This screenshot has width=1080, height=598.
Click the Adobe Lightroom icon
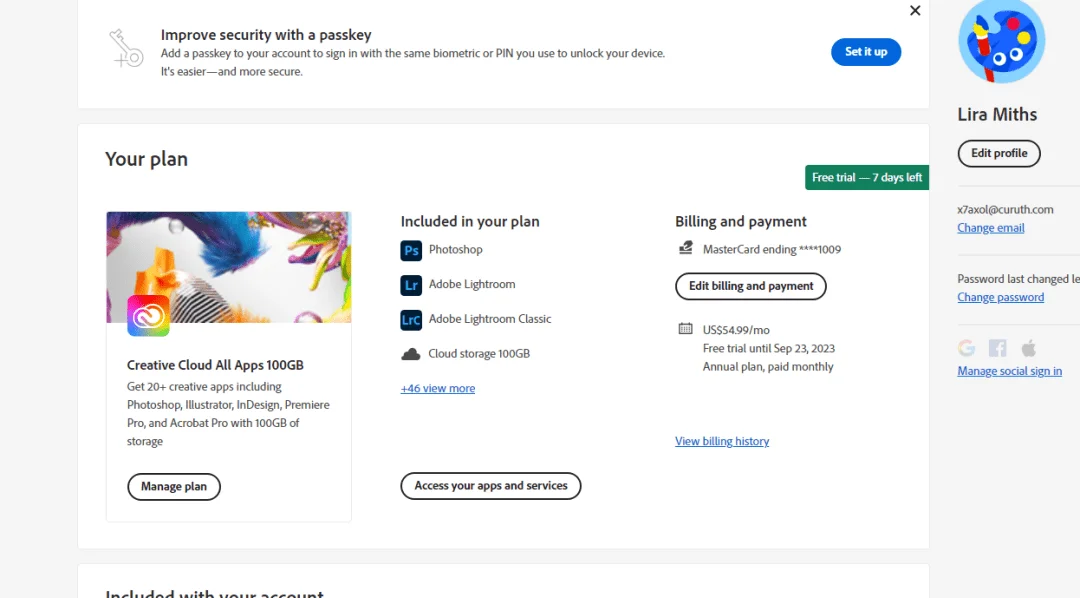point(411,285)
